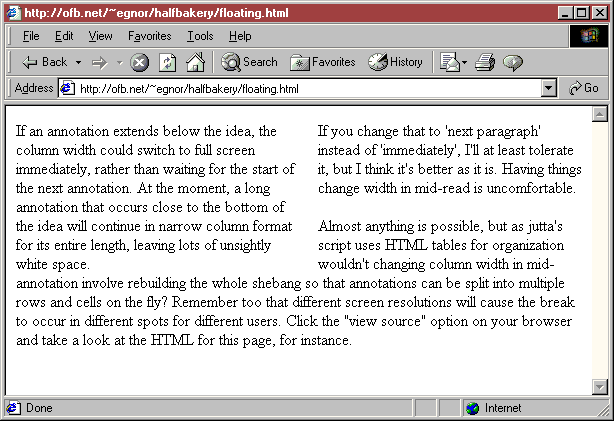
Task: Refresh the page with the Refresh icon
Action: [167, 62]
